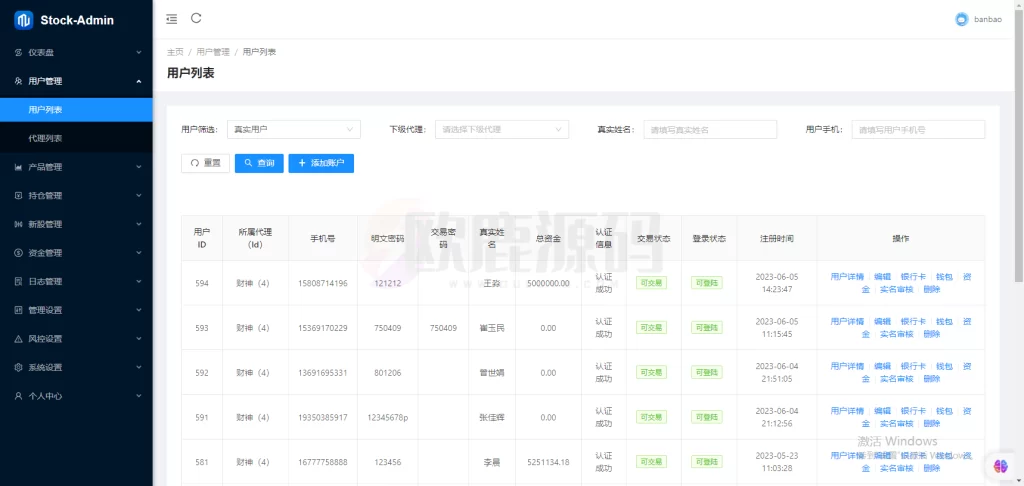Expand the 仪表盘 menu chevron
This screenshot has width=1024, height=486.
pyautogui.click(x=138, y=52)
